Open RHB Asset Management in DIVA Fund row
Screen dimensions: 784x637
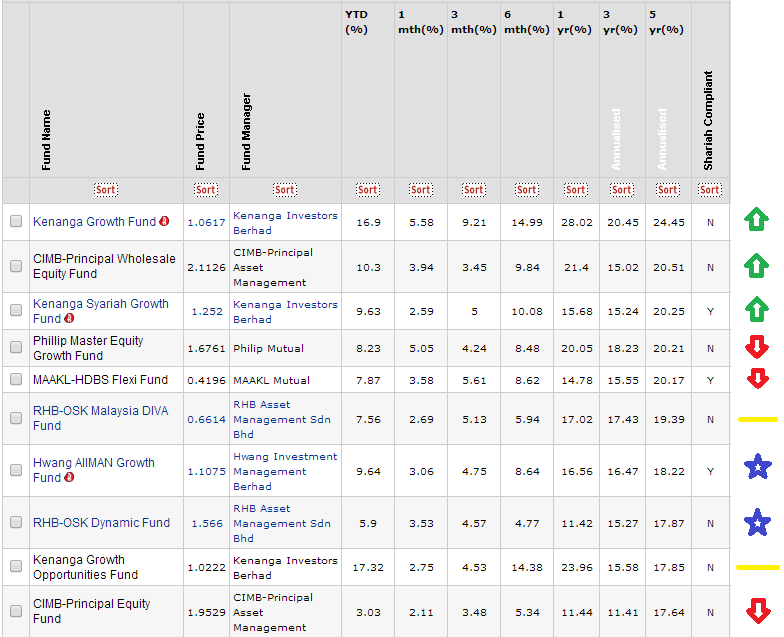(282, 420)
